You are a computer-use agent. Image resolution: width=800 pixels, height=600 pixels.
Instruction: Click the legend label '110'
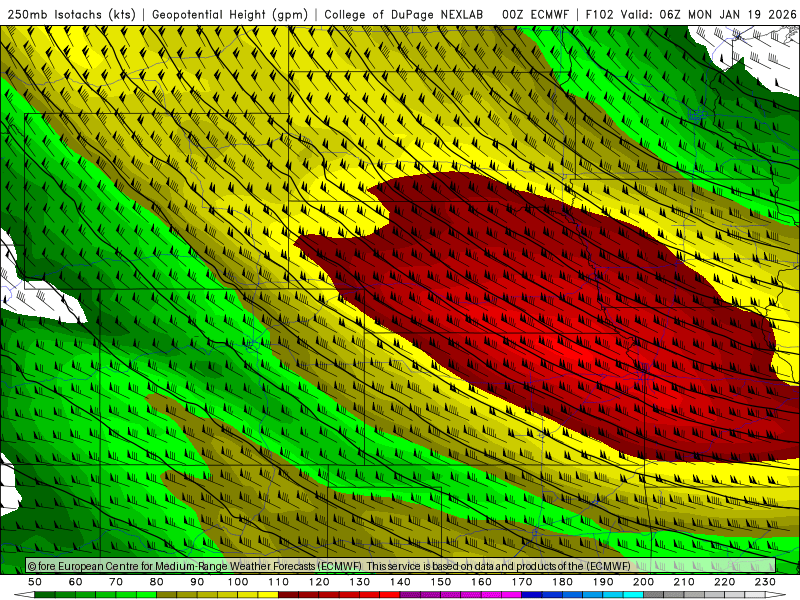279,582
